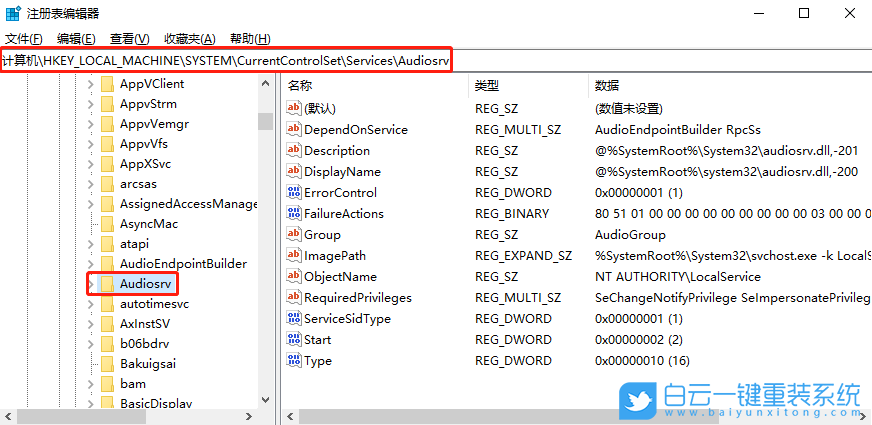The width and height of the screenshot is (872, 425).
Task: Click the arcsas folder icon
Action: [107, 184]
